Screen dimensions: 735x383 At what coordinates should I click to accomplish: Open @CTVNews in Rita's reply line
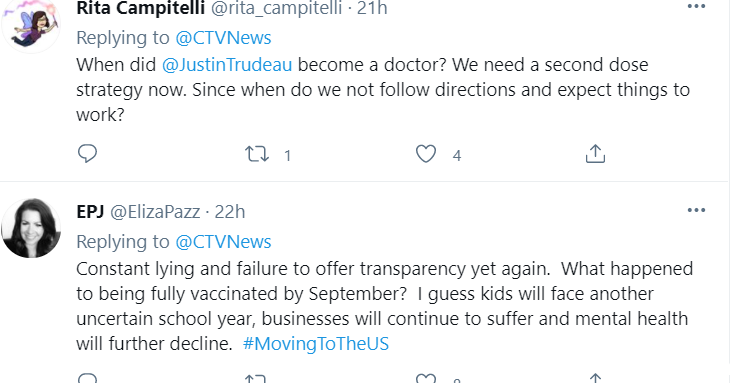coord(223,38)
